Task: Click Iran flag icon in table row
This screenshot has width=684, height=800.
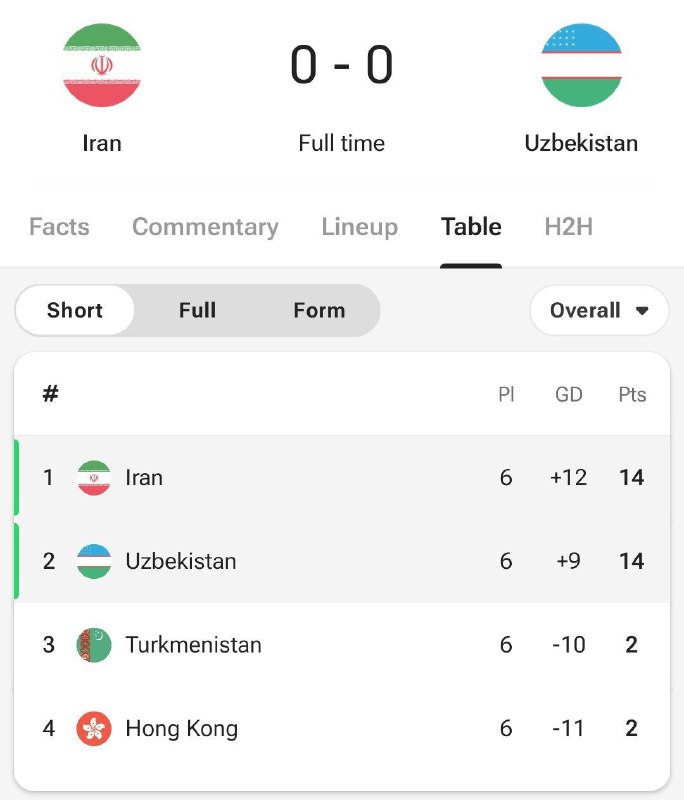Action: click(x=94, y=478)
